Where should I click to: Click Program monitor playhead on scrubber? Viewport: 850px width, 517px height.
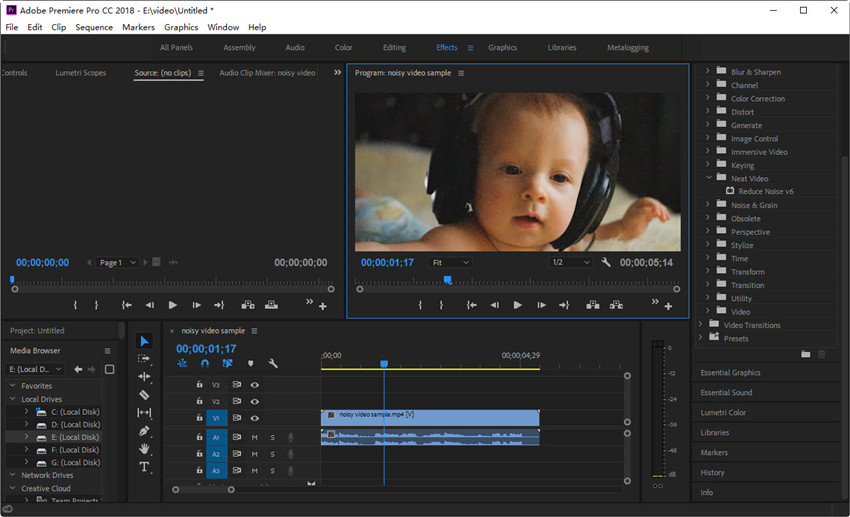click(448, 280)
